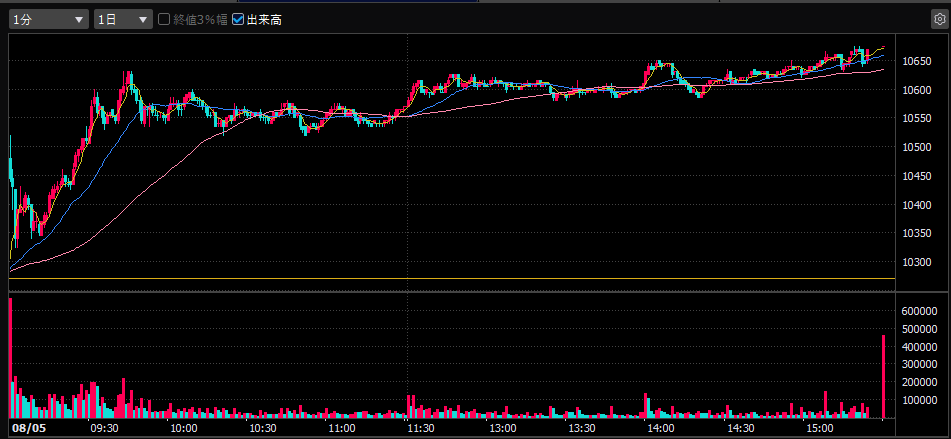Image resolution: width=951 pixels, height=439 pixels.
Task: Click the 300000 volume axis label
Action: [x=919, y=364]
